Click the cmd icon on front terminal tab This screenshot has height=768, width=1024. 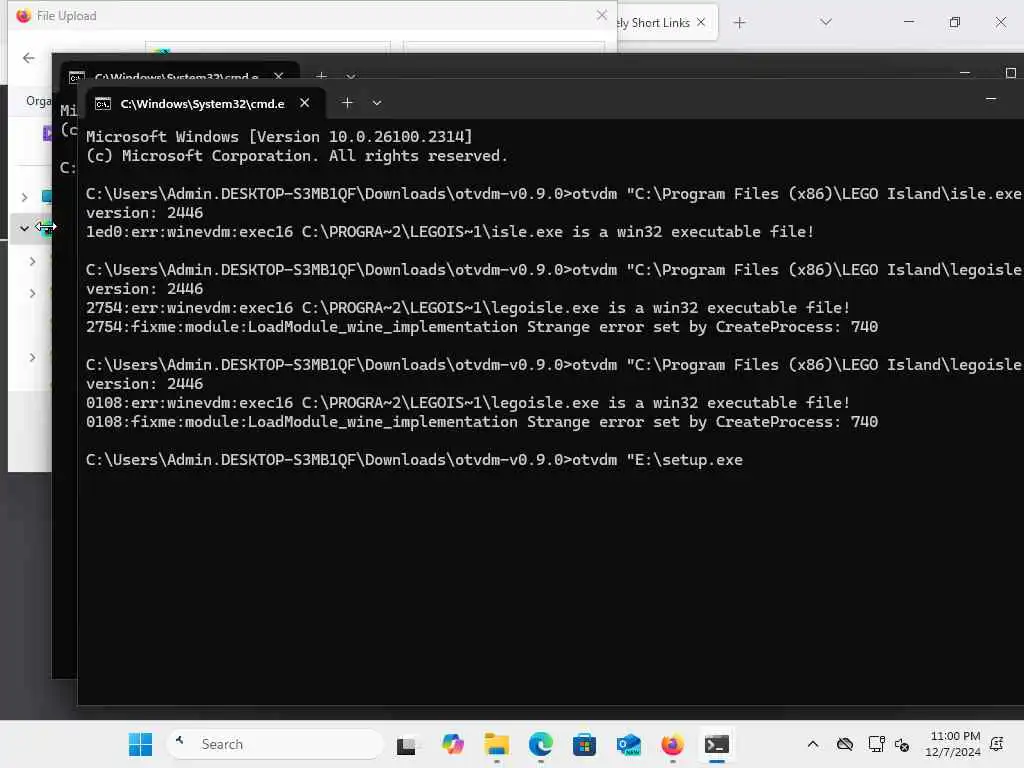coord(103,104)
